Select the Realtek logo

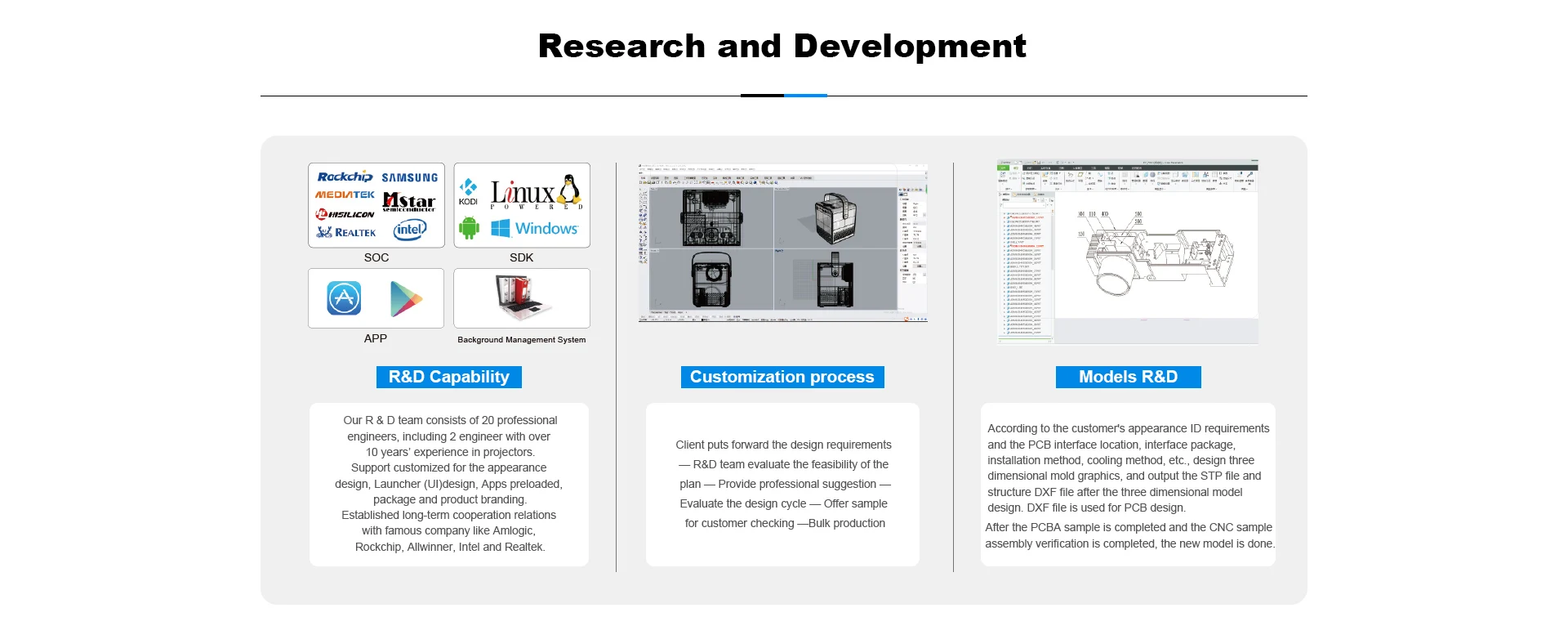click(346, 233)
